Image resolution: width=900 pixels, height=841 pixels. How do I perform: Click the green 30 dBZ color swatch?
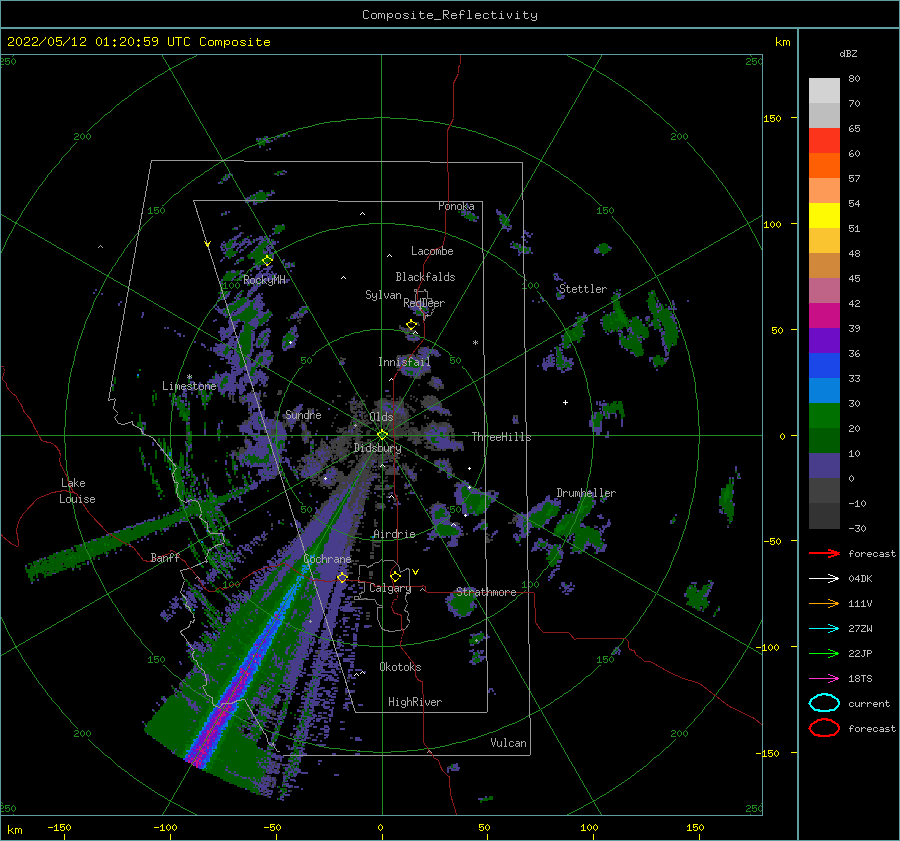824,415
